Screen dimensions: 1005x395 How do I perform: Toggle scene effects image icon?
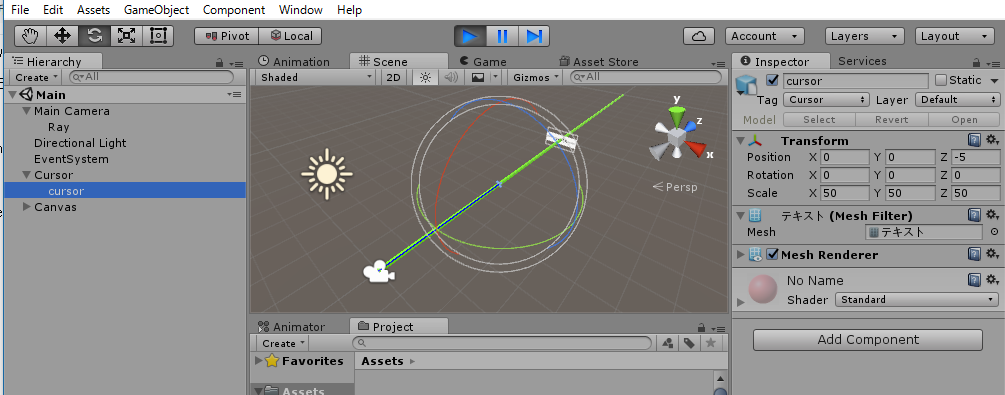coord(478,77)
